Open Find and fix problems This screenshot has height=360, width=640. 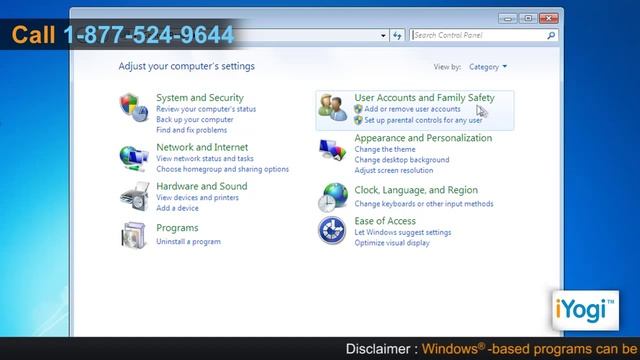point(191,130)
